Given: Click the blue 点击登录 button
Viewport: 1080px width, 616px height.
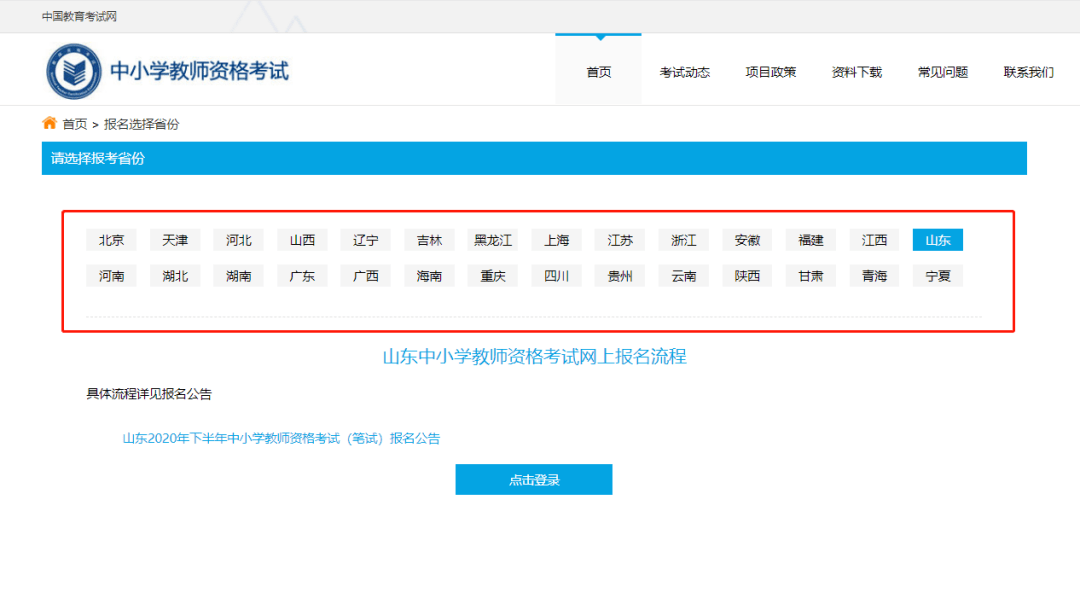Looking at the screenshot, I should 534,480.
